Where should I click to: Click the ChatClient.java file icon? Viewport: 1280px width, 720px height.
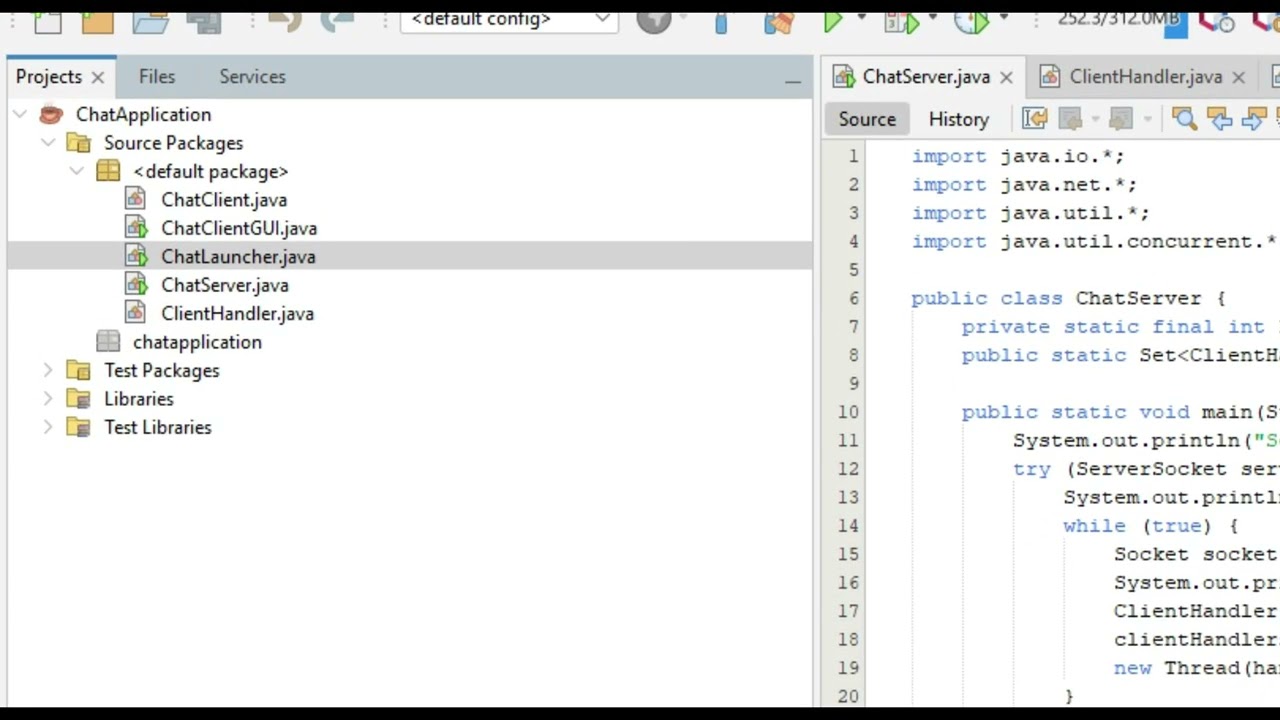(135, 200)
